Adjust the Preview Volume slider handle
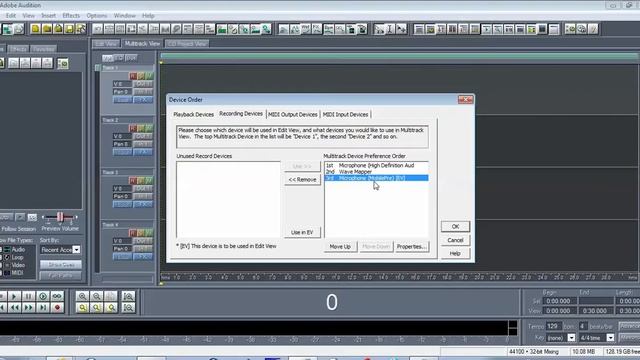This screenshot has height=360, width=640. [60, 217]
